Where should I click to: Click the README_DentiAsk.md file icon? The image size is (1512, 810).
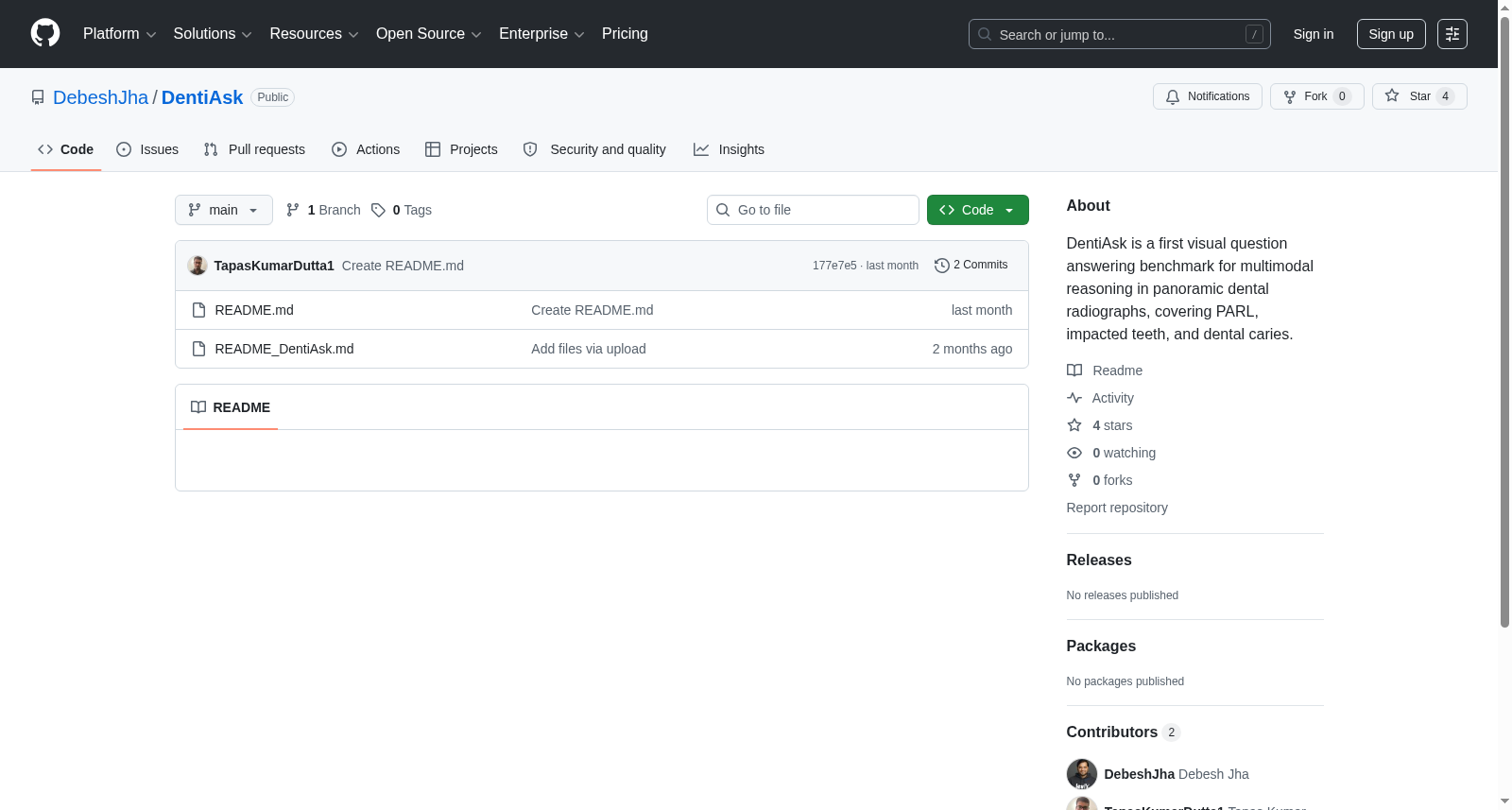[x=198, y=349]
